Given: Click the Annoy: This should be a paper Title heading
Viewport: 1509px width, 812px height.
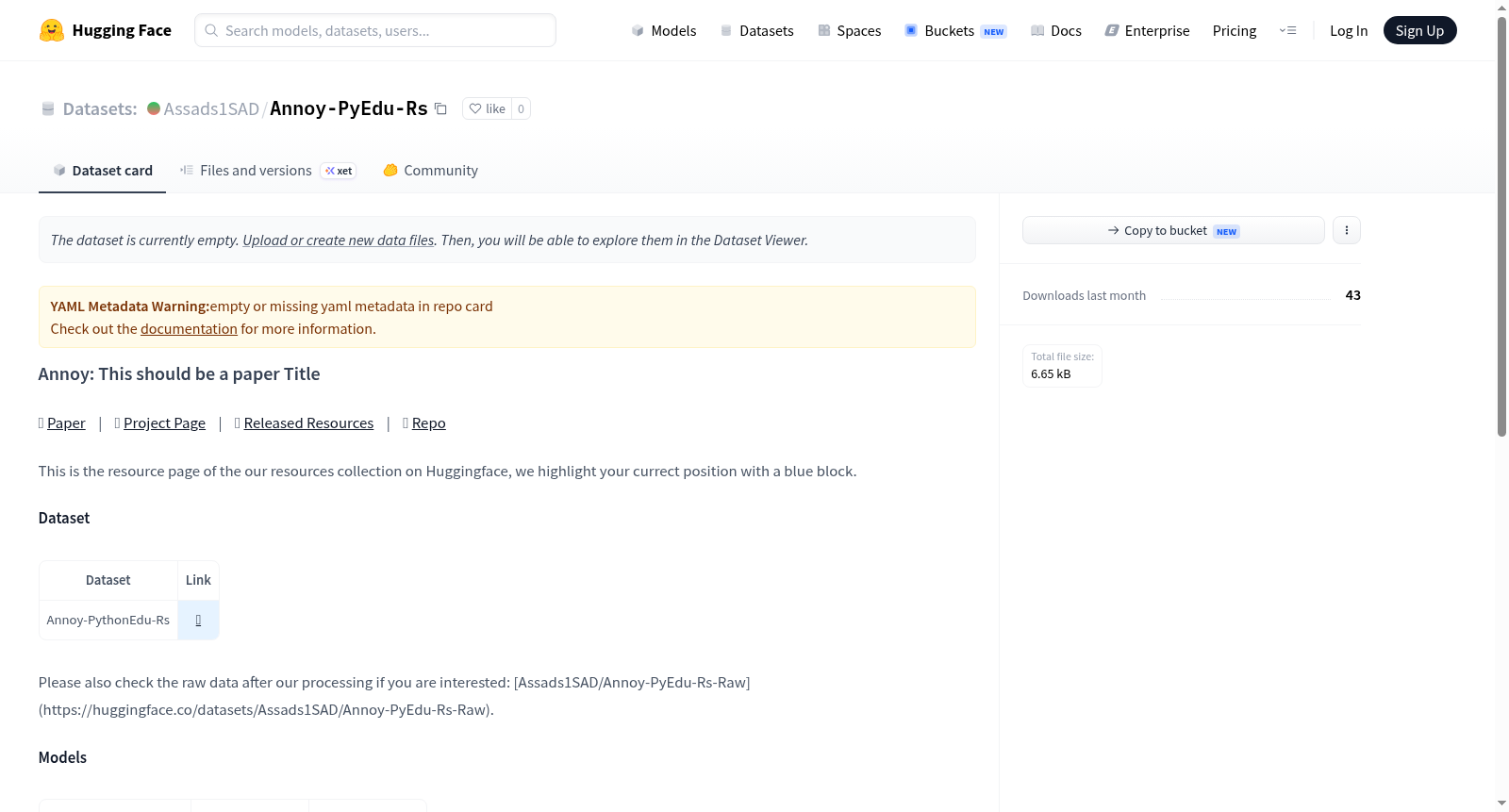Looking at the screenshot, I should pyautogui.click(x=179, y=374).
